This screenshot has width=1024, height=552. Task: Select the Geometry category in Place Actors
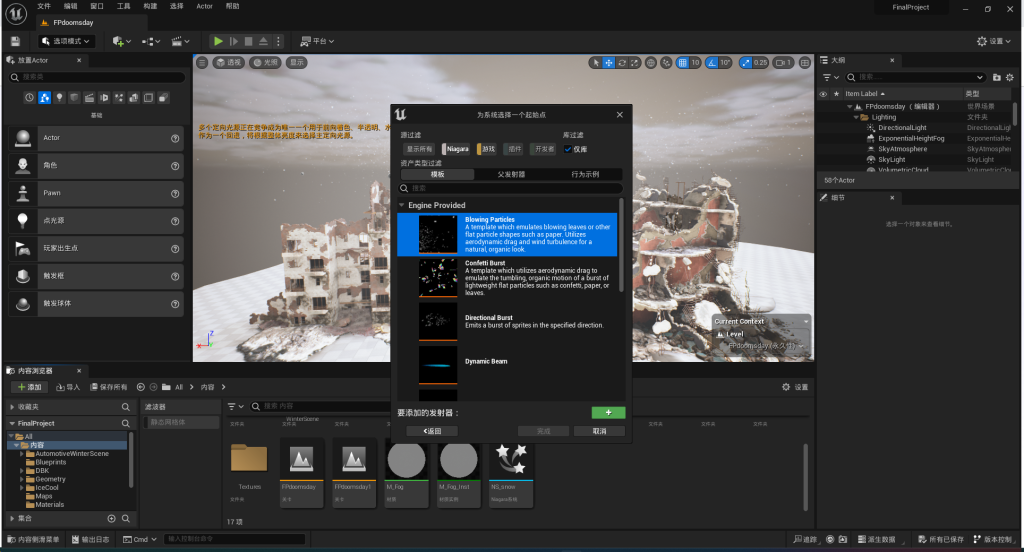coord(134,97)
